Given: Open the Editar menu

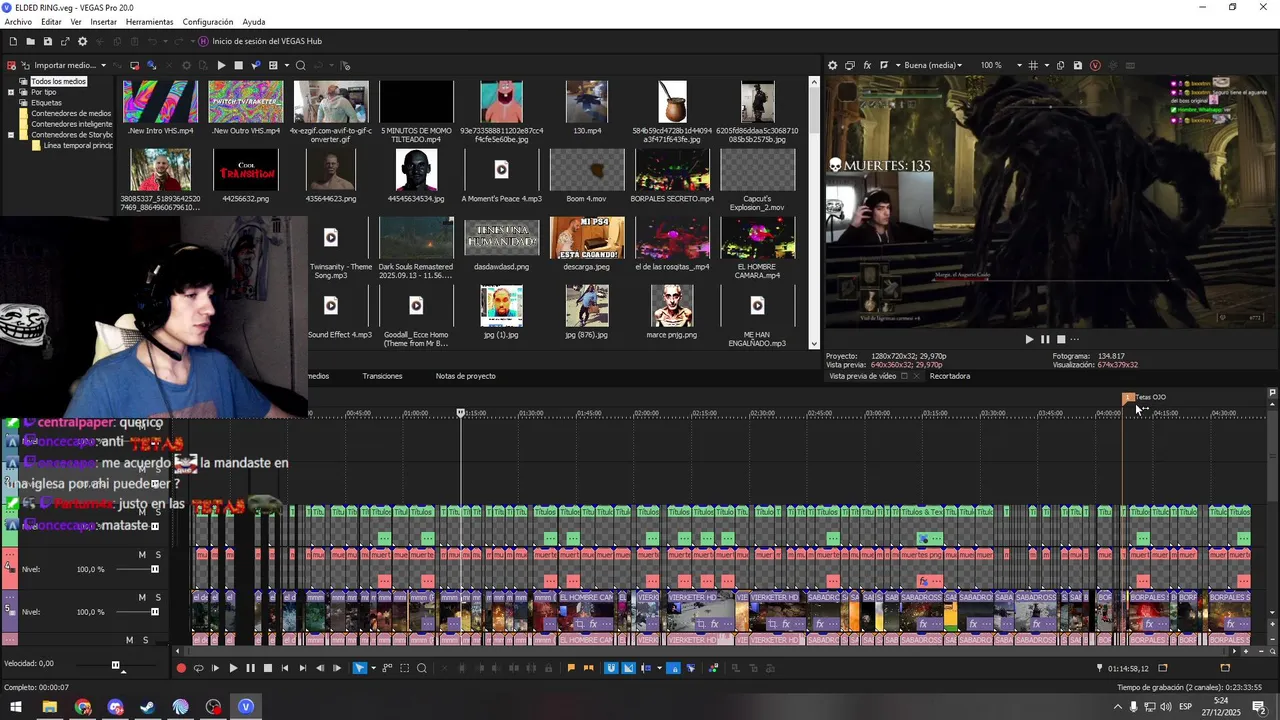Looking at the screenshot, I should tap(51, 22).
